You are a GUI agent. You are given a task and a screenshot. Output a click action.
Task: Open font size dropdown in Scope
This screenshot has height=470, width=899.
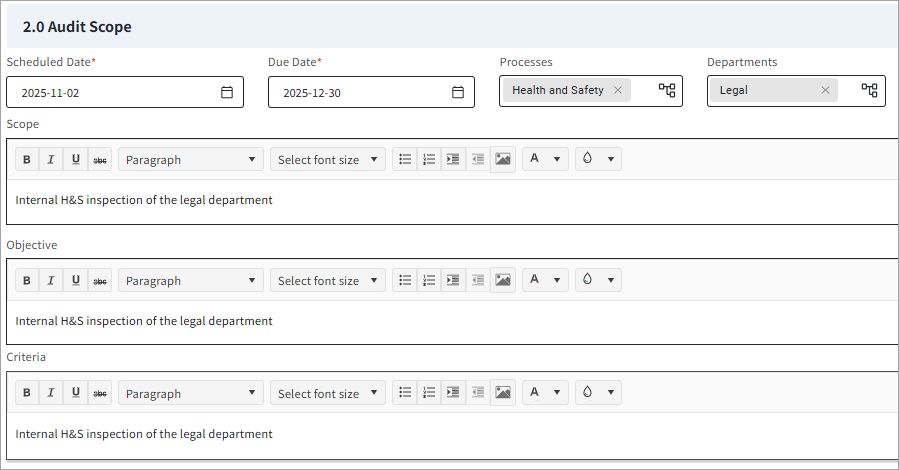pyautogui.click(x=328, y=159)
